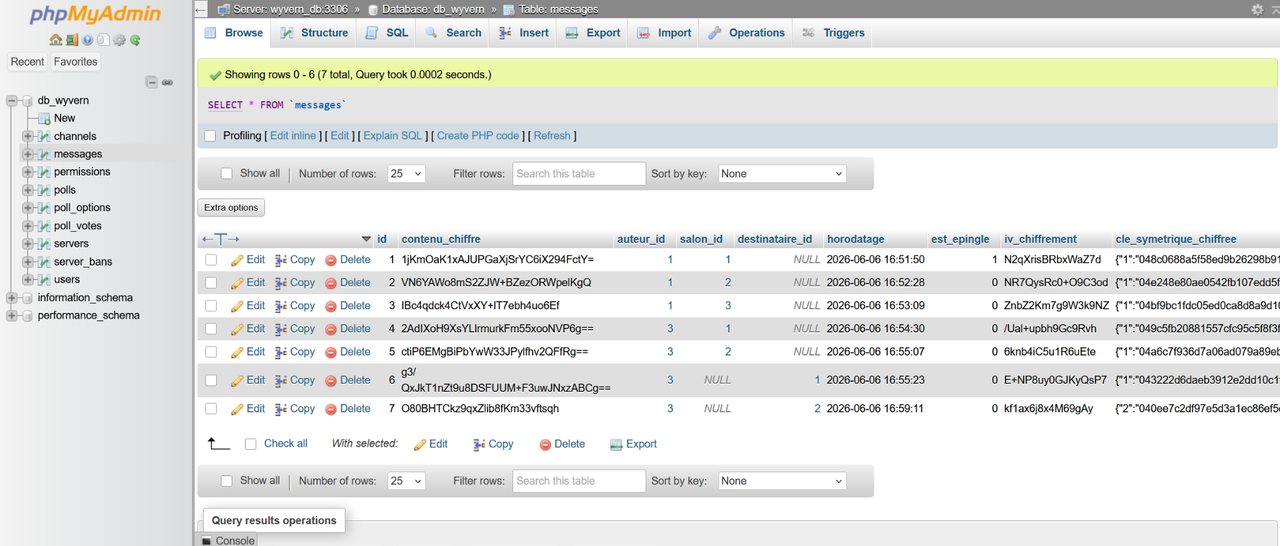Click Create PHP code link

pyautogui.click(x=478, y=136)
